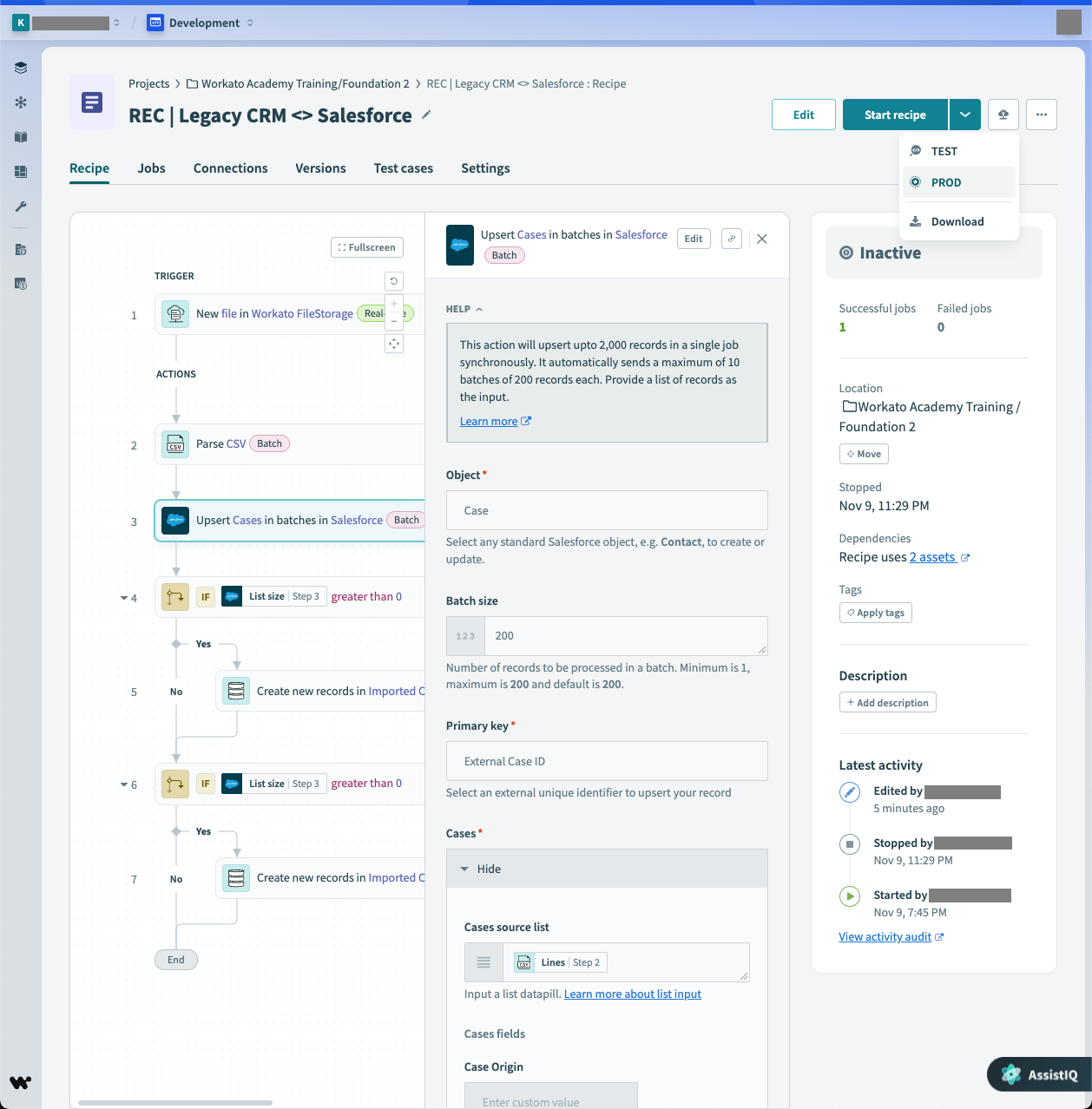The image size is (1092, 1109).
Task: Click the database icon on step 5
Action: coord(236,691)
